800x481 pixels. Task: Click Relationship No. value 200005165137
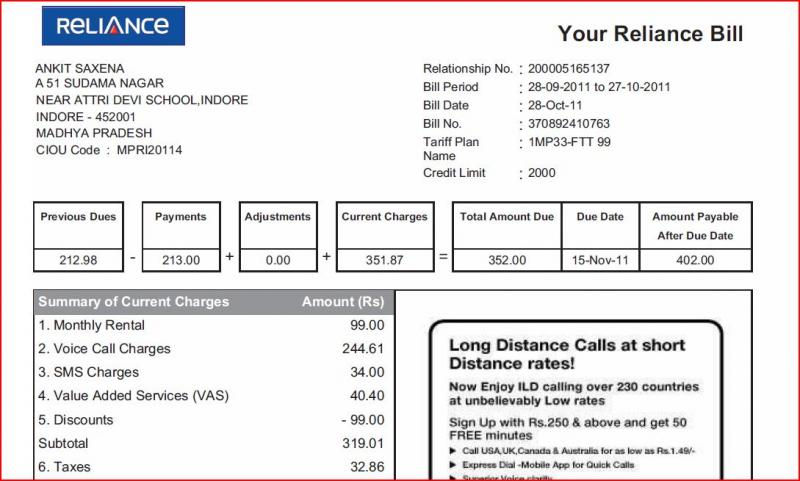pyautogui.click(x=568, y=68)
